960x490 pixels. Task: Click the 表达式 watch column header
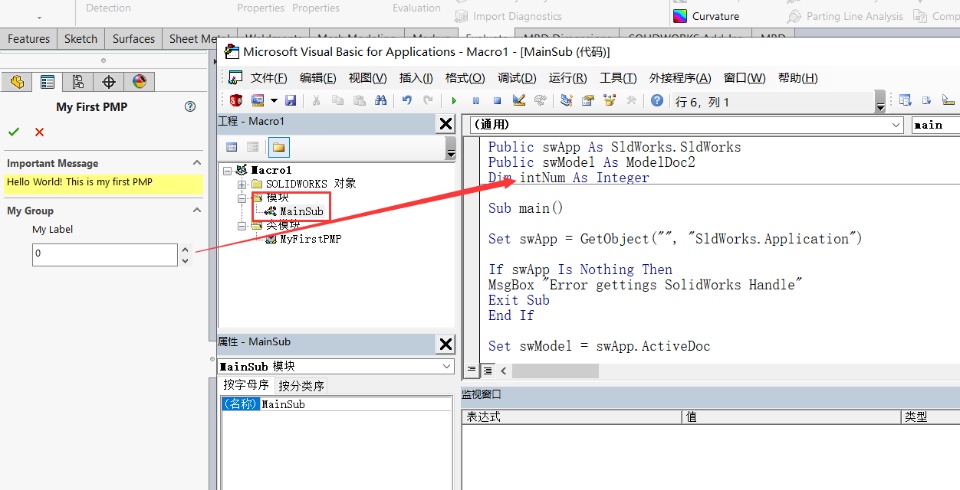pos(572,417)
